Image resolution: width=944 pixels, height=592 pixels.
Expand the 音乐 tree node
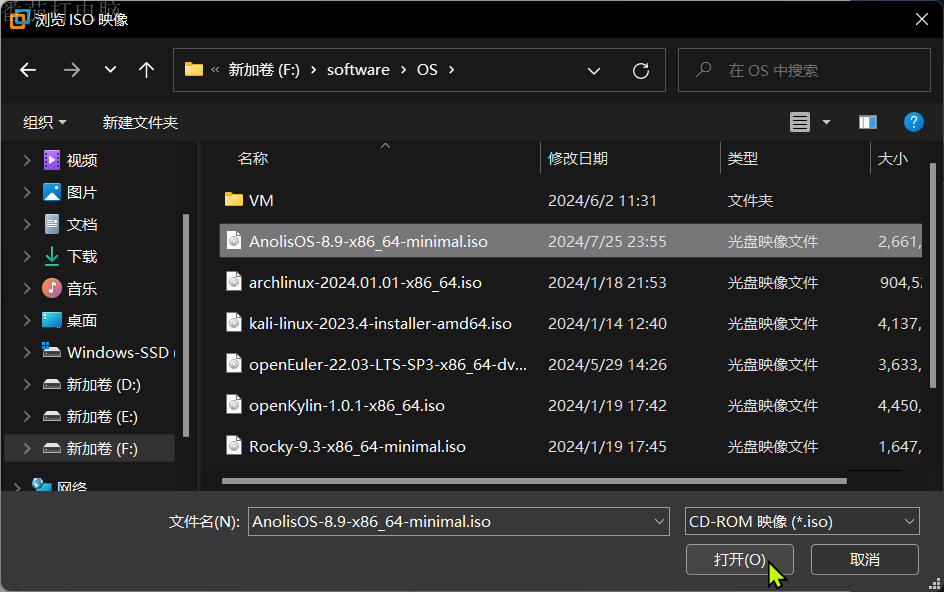[x=26, y=288]
